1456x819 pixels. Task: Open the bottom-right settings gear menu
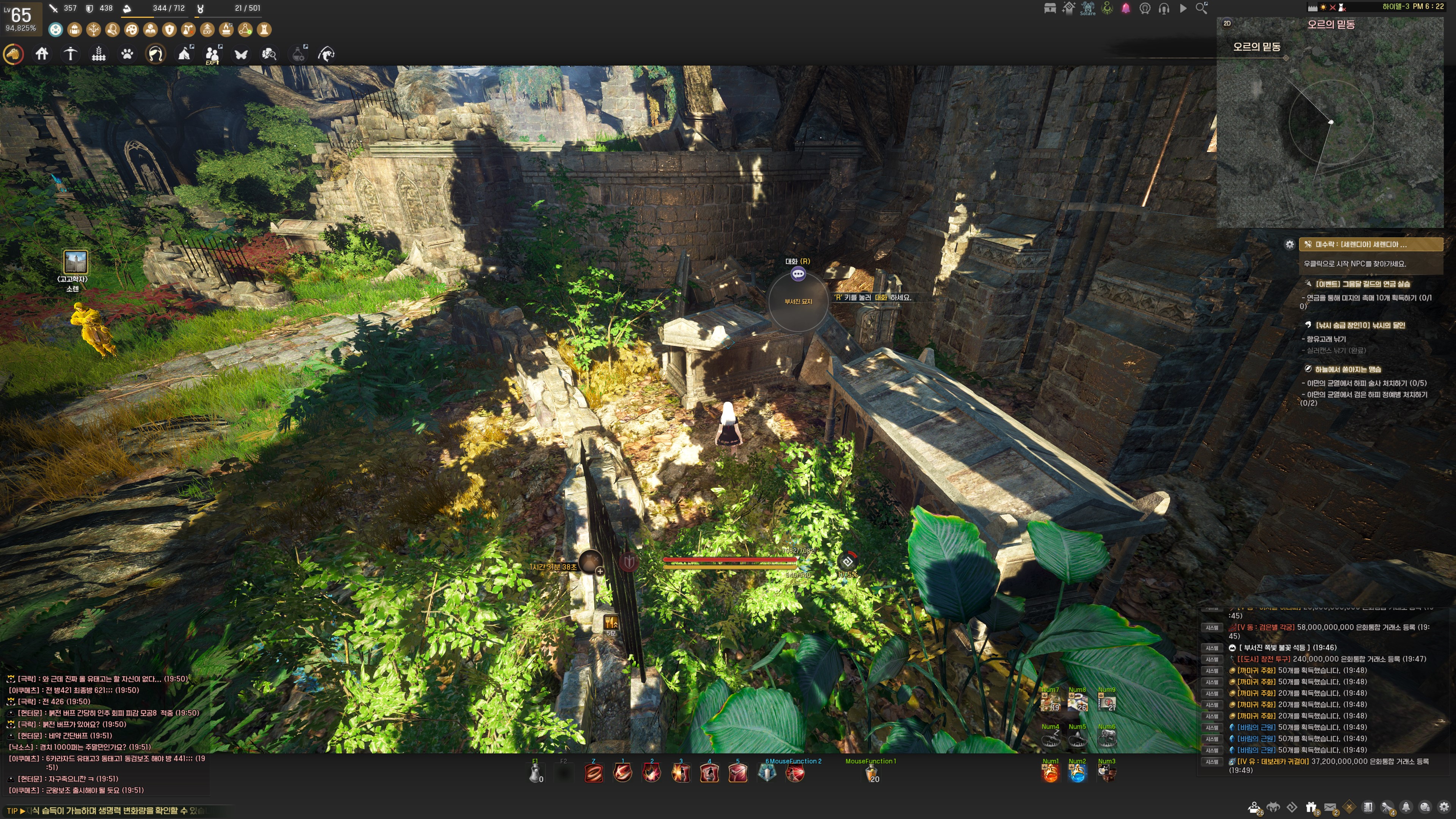tap(1443, 807)
